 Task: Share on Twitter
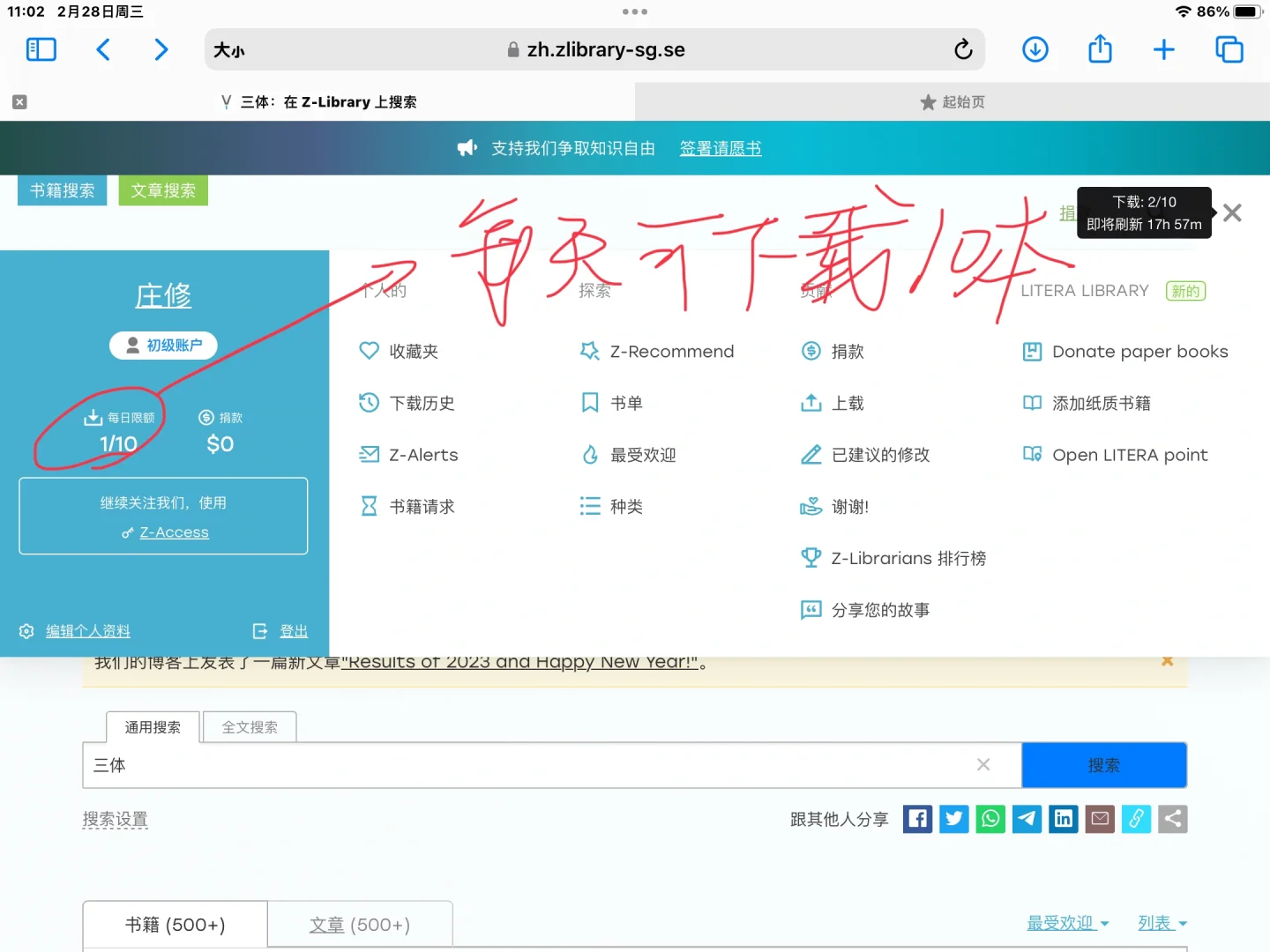coord(954,819)
